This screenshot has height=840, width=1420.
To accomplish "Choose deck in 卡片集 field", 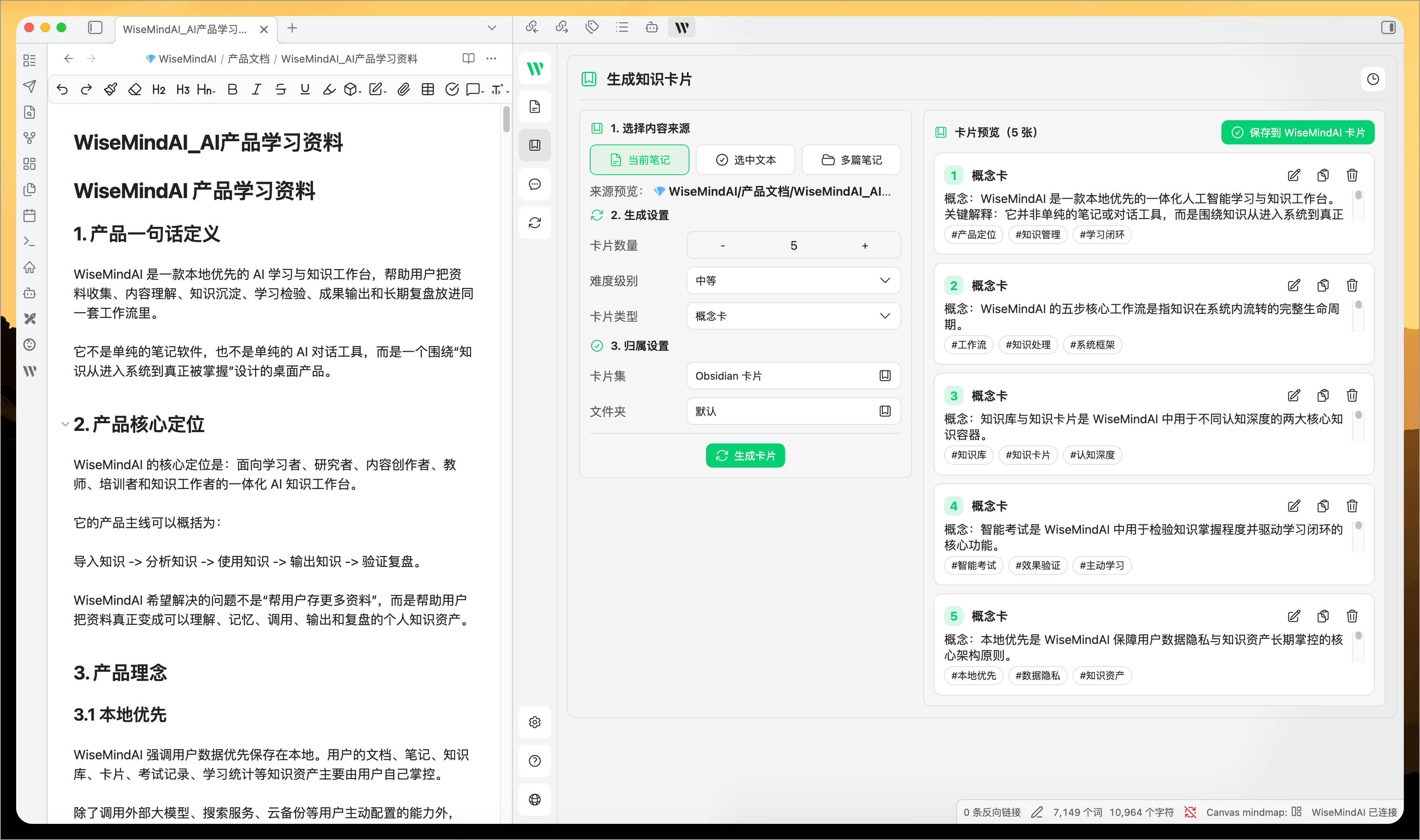I will (x=793, y=376).
